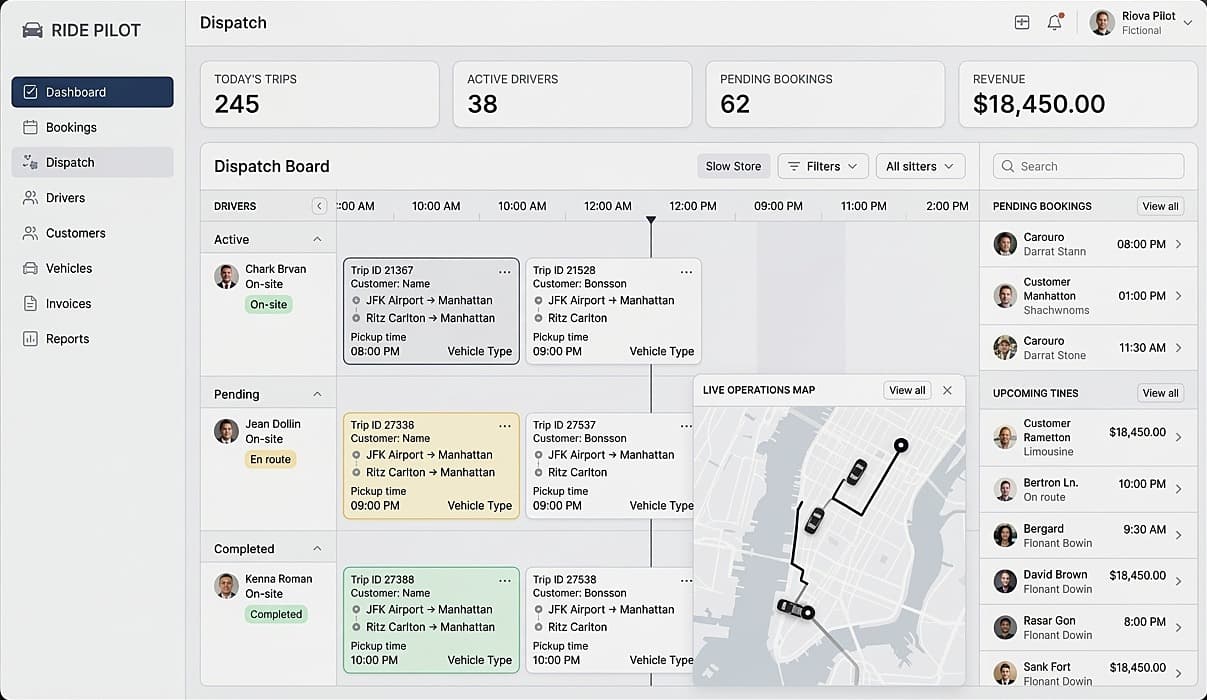The height and width of the screenshot is (700, 1207).
Task: Collapse the Active drivers group
Action: pos(317,239)
